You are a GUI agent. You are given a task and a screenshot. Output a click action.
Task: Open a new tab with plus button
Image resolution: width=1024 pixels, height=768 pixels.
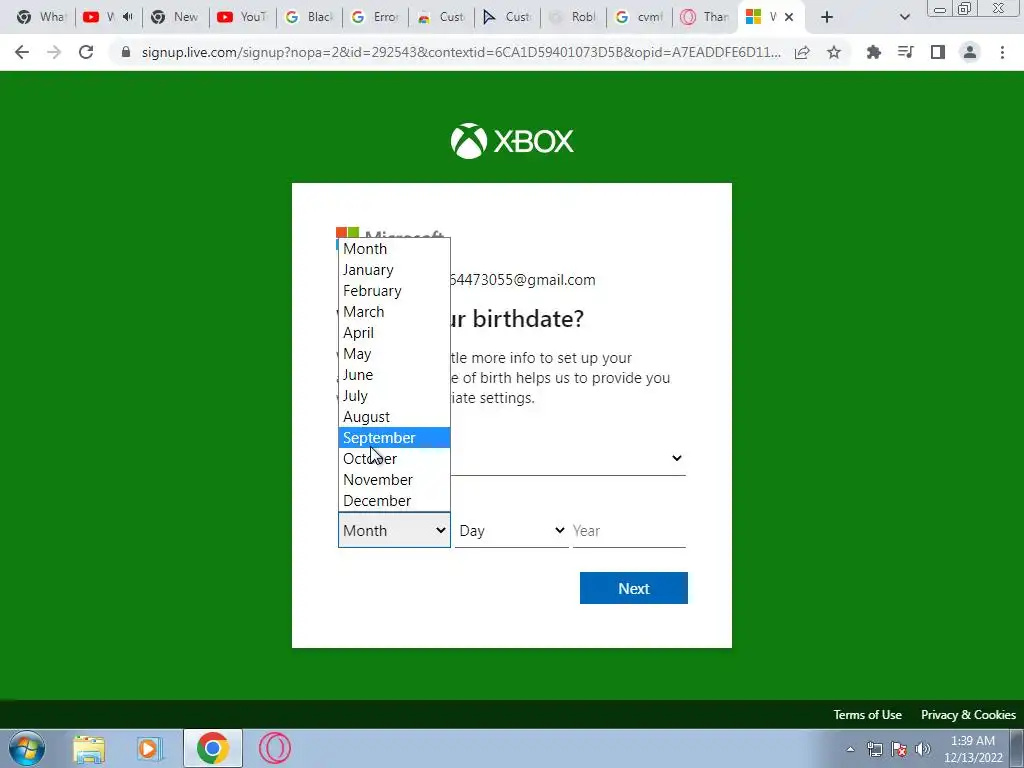[827, 17]
